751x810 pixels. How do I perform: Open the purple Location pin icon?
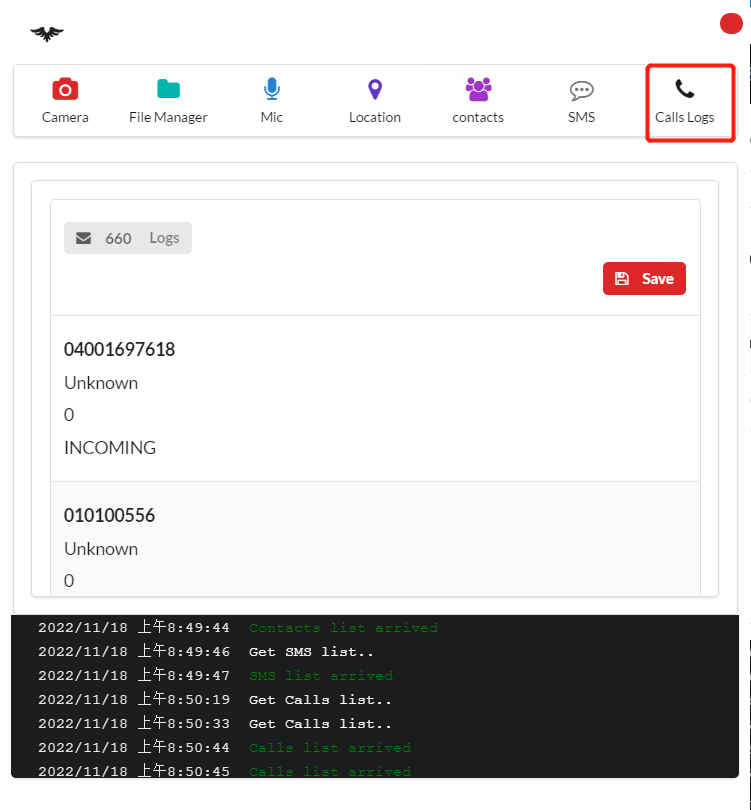pyautogui.click(x=375, y=90)
